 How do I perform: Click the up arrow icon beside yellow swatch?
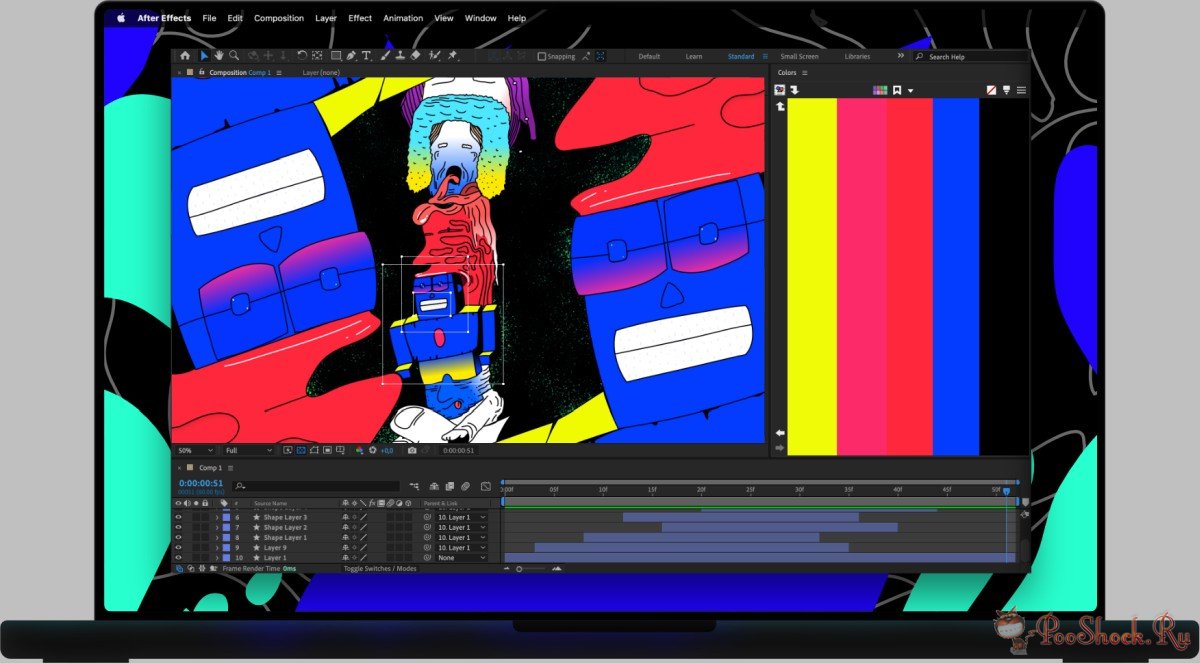coord(781,106)
